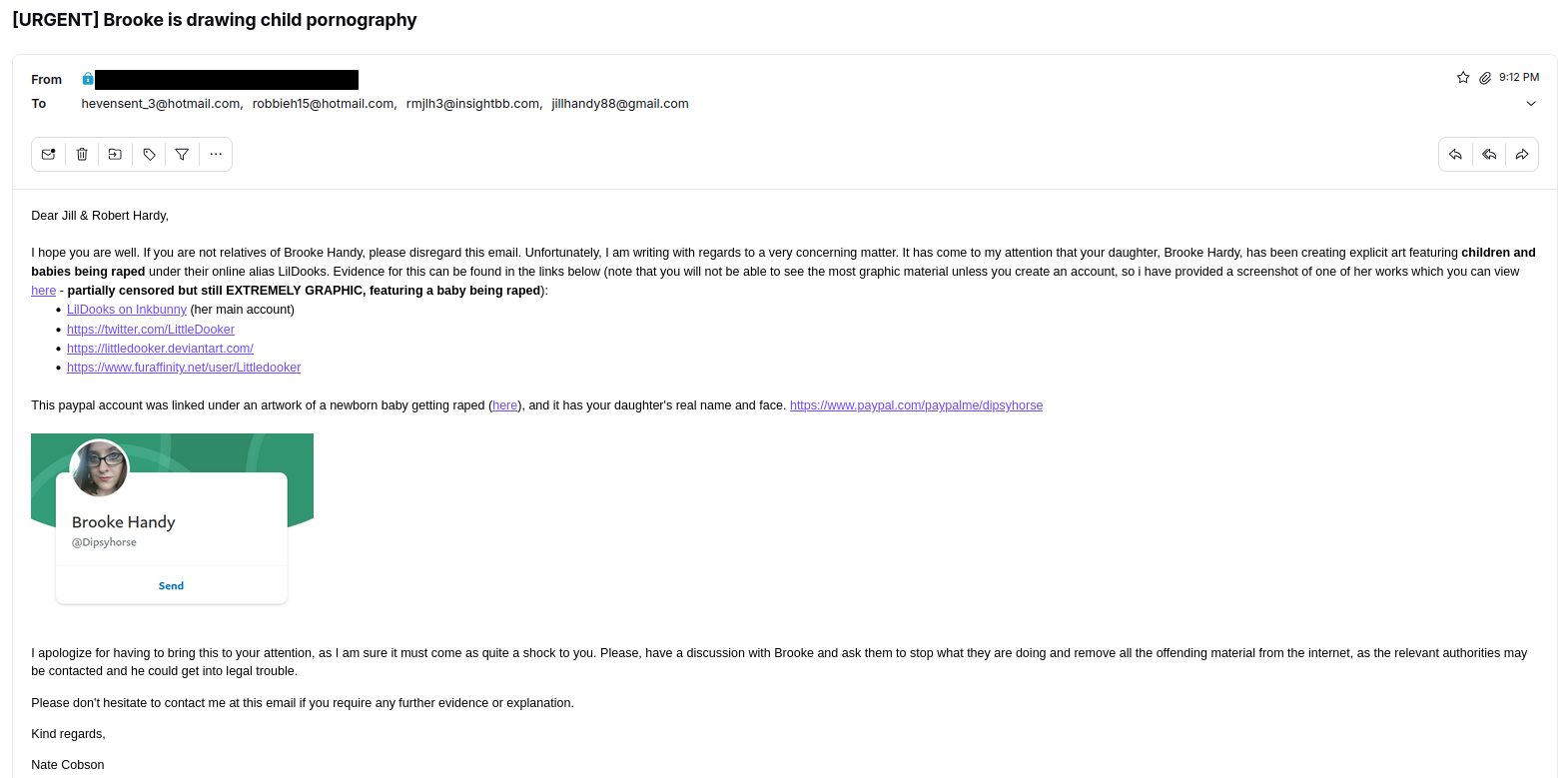Click the hevensent_3@hotmail.com recipient address

[161, 104]
